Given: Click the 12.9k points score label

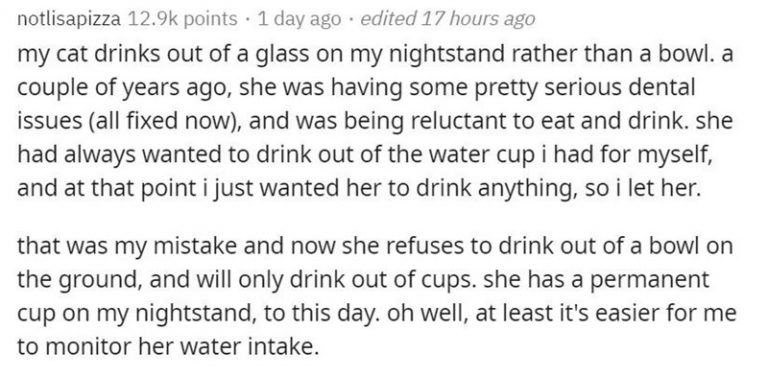Looking at the screenshot, I should [182, 19].
